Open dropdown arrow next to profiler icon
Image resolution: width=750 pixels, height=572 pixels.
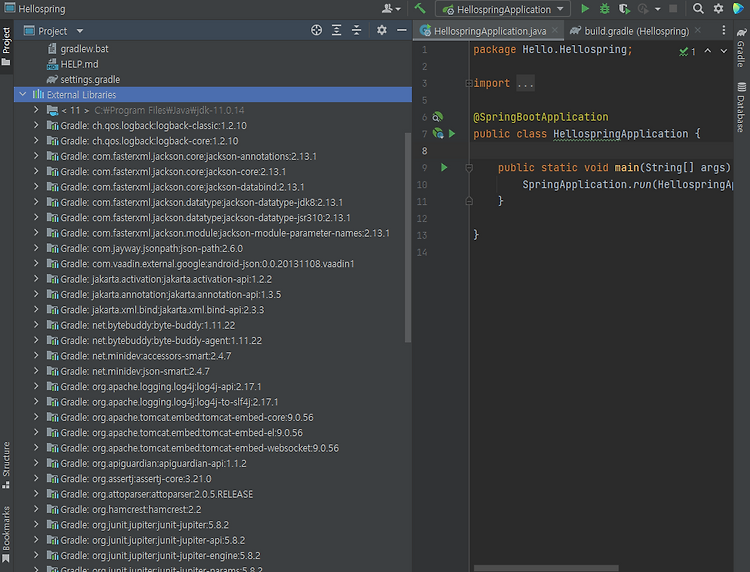[658, 9]
